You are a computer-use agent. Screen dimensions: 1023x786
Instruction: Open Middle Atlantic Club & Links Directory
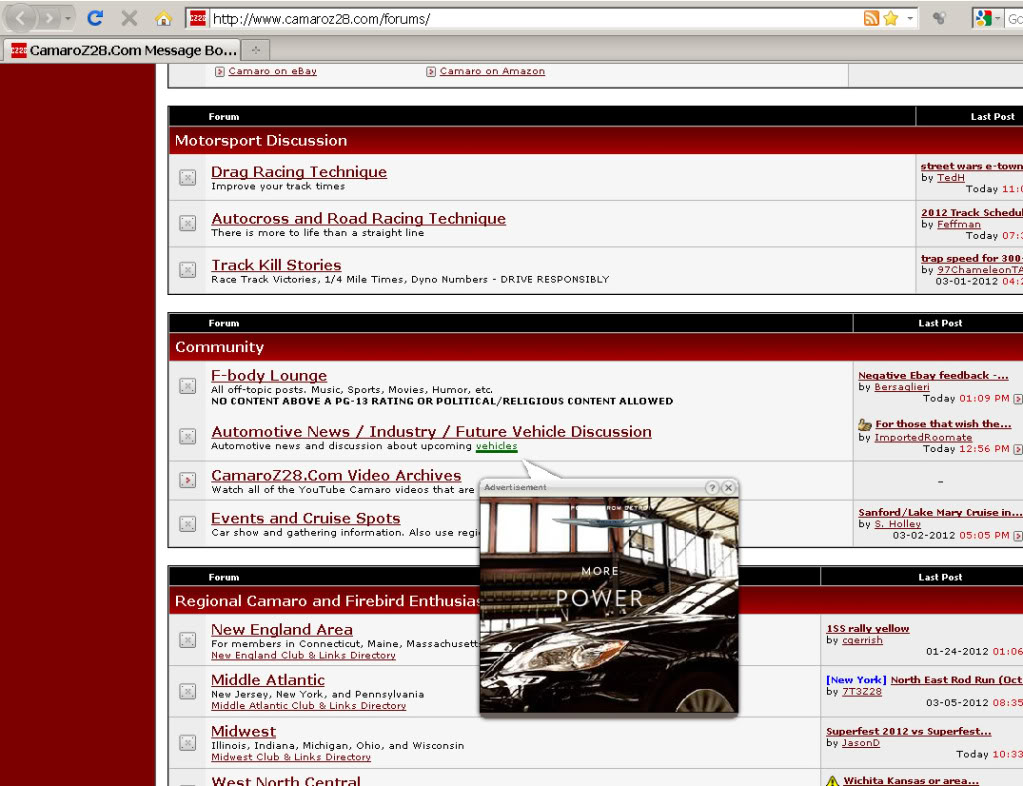(x=309, y=706)
